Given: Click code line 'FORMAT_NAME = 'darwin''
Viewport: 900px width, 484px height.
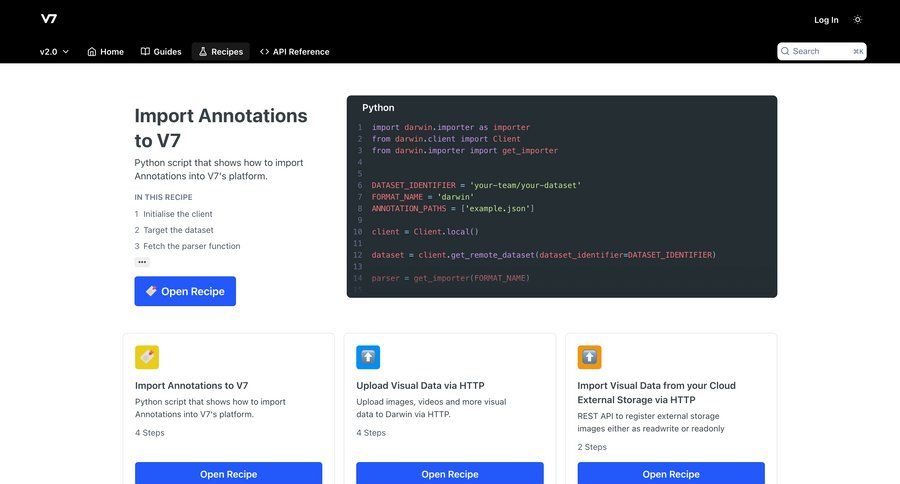Looking at the screenshot, I should (x=422, y=197).
